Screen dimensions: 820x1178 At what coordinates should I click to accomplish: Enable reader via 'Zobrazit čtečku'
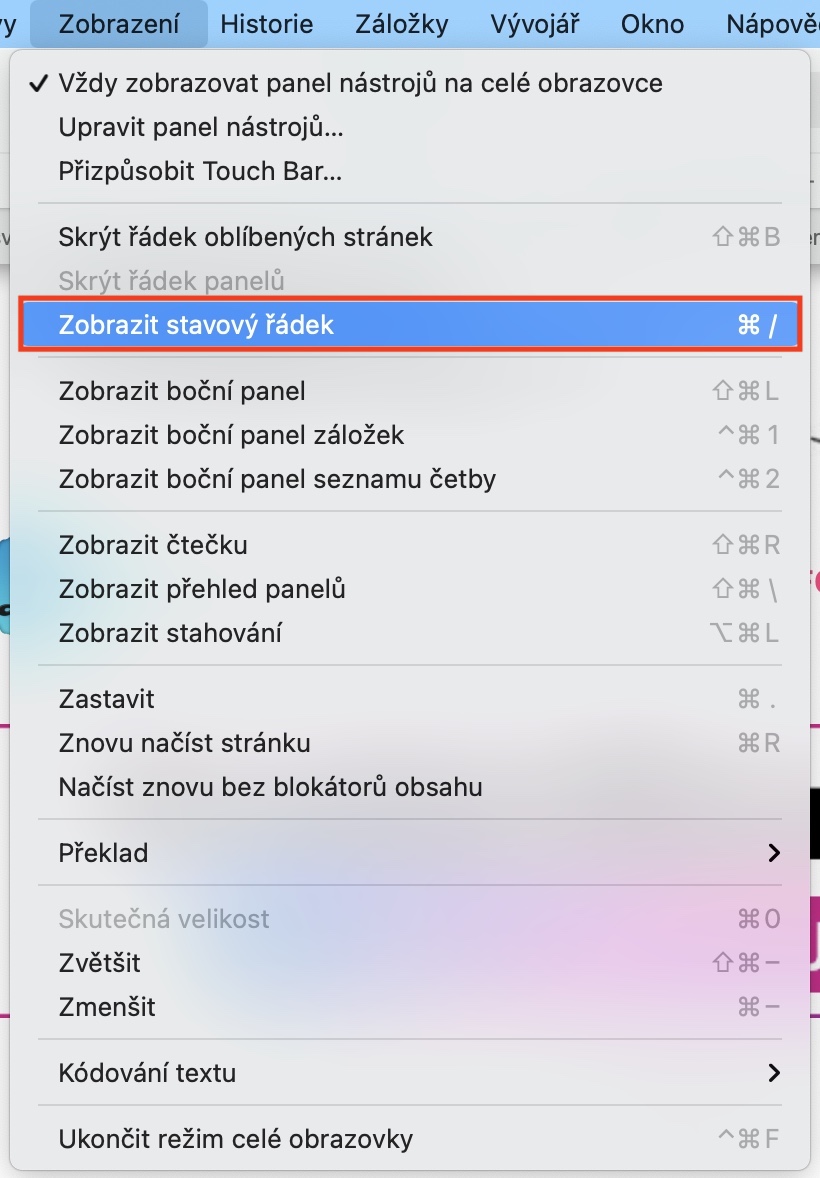click(153, 545)
